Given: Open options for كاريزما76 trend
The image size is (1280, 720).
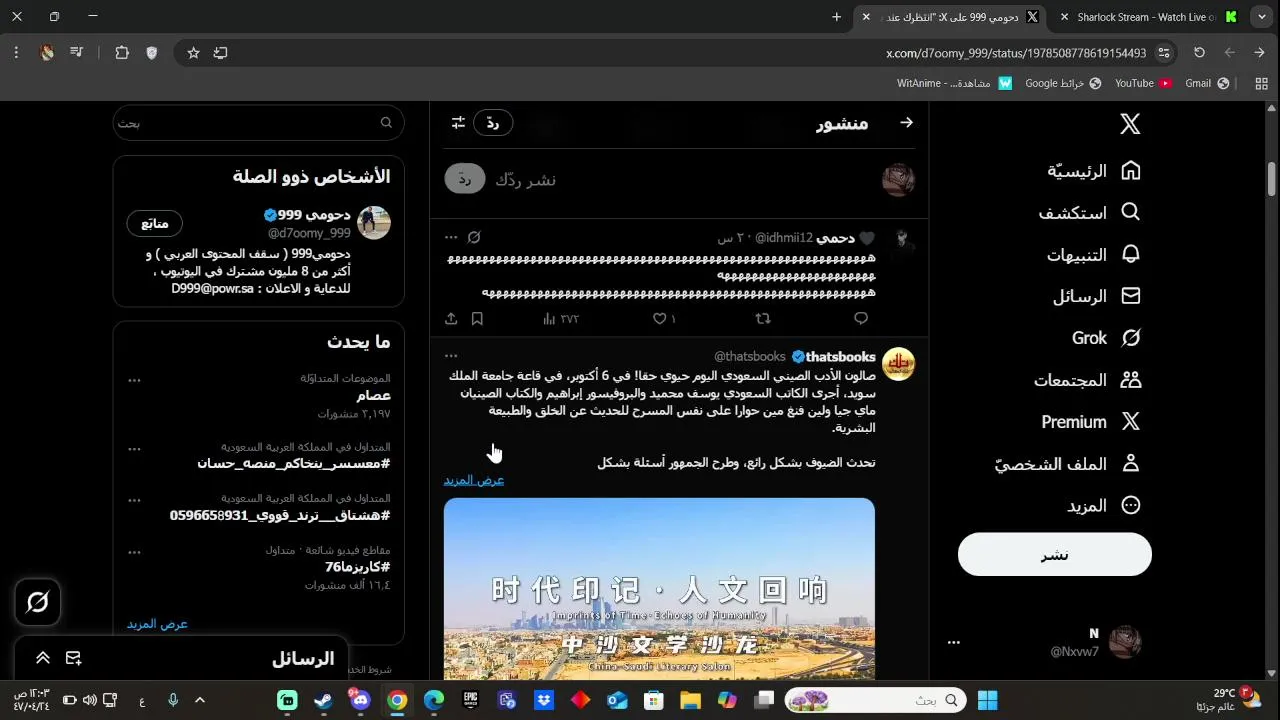Looking at the screenshot, I should [x=134, y=552].
